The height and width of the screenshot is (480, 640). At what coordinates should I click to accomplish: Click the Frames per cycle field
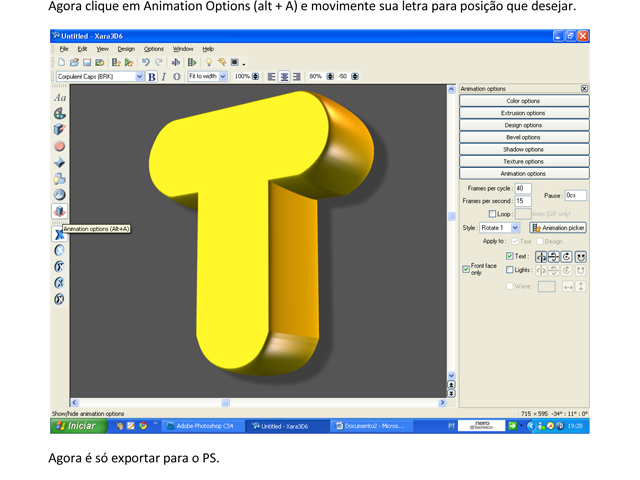pos(523,188)
